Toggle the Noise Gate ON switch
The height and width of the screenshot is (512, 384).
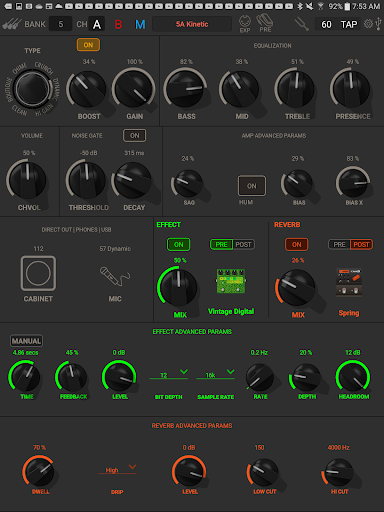135,135
